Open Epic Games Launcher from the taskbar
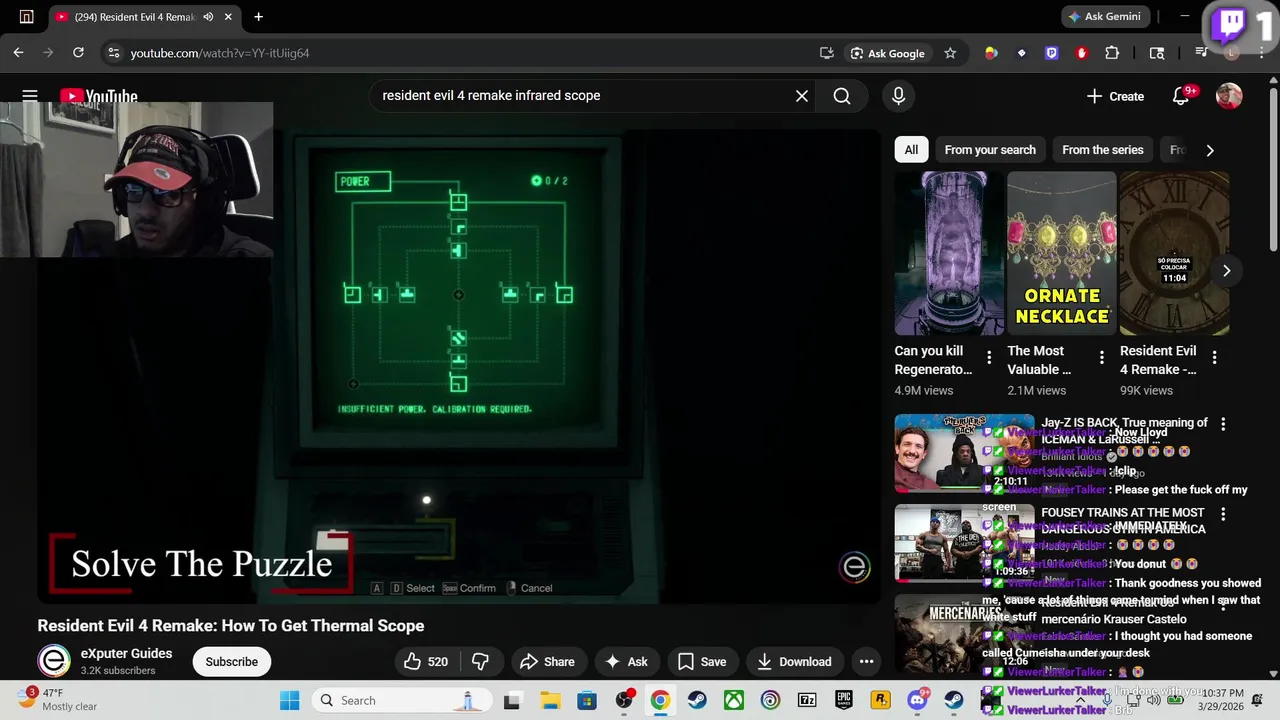Viewport: 1280px width, 720px height. tap(844, 700)
